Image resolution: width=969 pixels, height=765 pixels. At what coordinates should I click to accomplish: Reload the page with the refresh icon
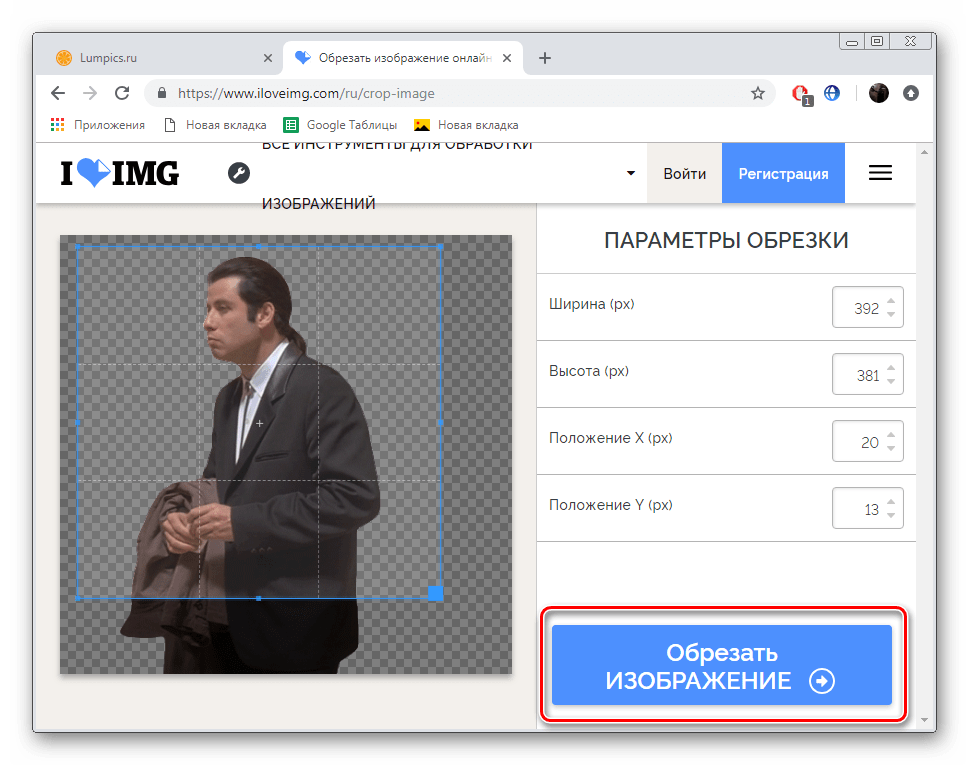click(122, 93)
